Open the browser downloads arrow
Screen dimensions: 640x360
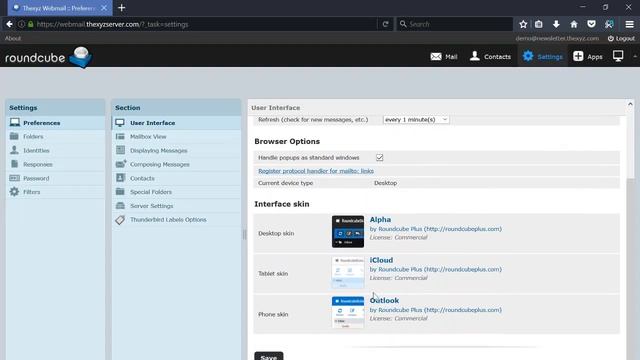(556, 24)
